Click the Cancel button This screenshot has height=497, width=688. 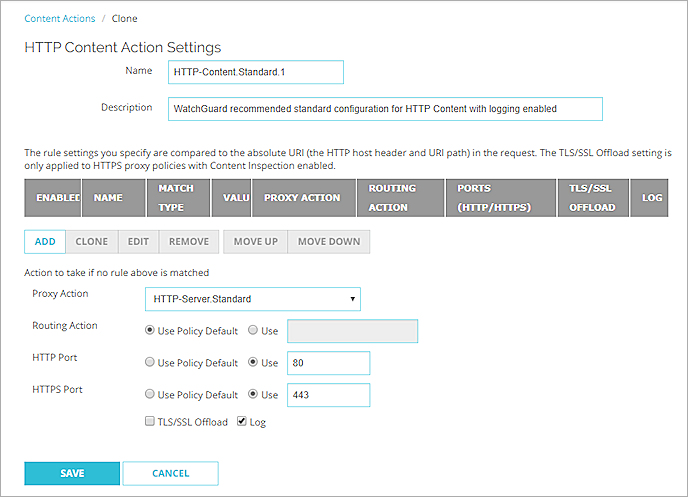point(171,473)
